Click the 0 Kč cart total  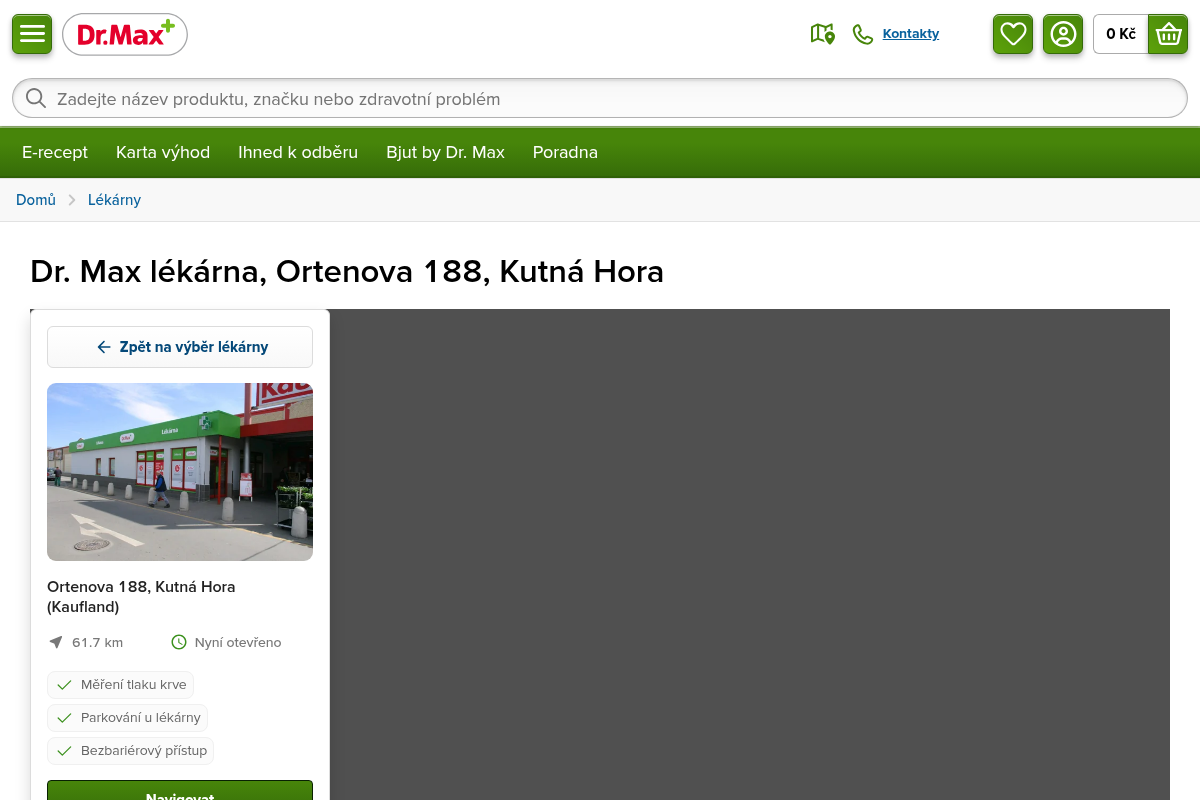click(1121, 34)
